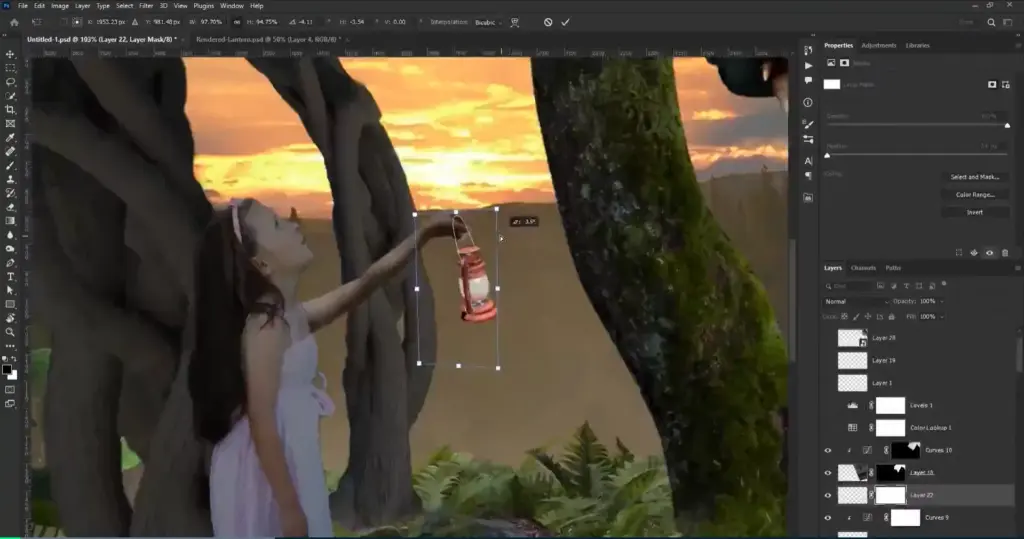Select the Healing Brush tool
1024x539 pixels.
(10, 152)
